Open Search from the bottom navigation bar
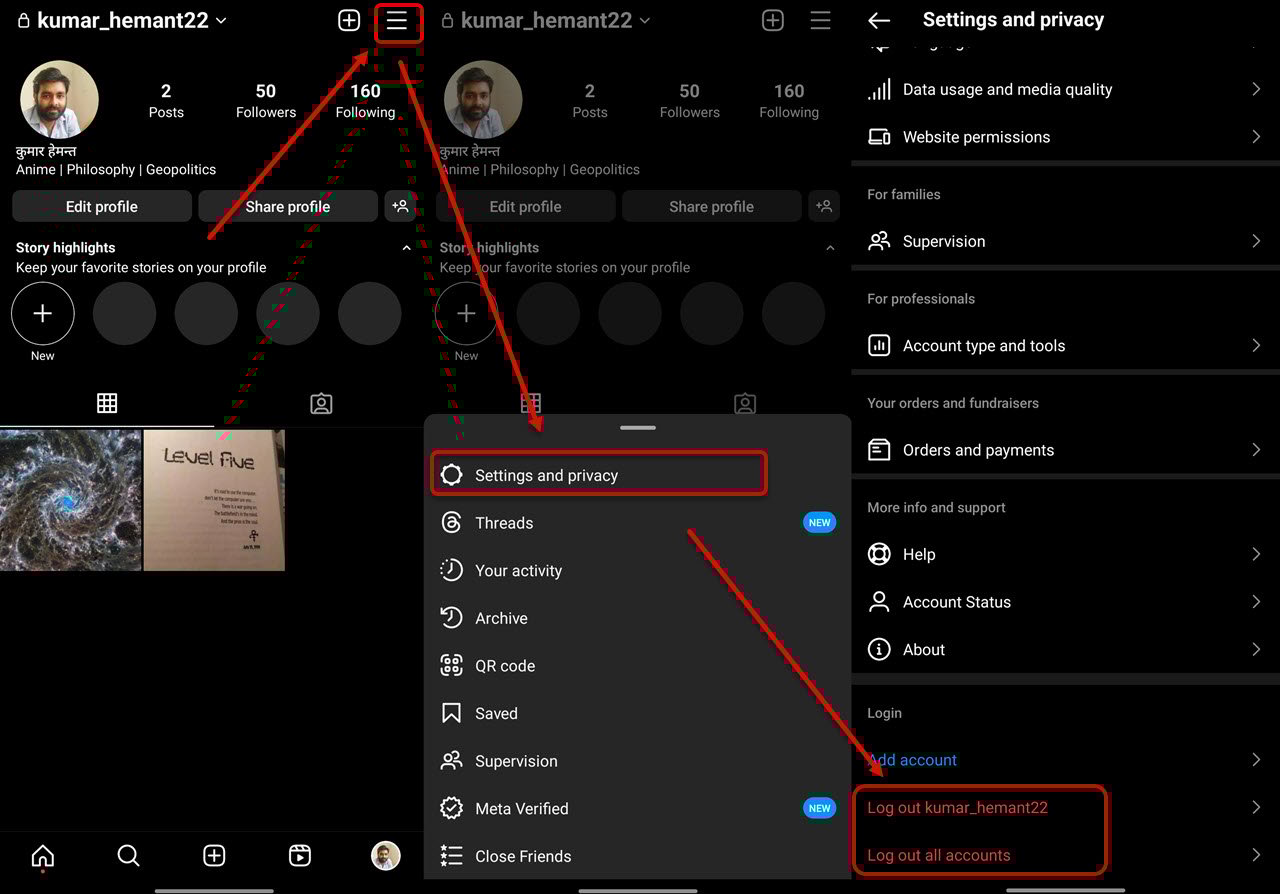This screenshot has width=1280, height=894. (128, 856)
